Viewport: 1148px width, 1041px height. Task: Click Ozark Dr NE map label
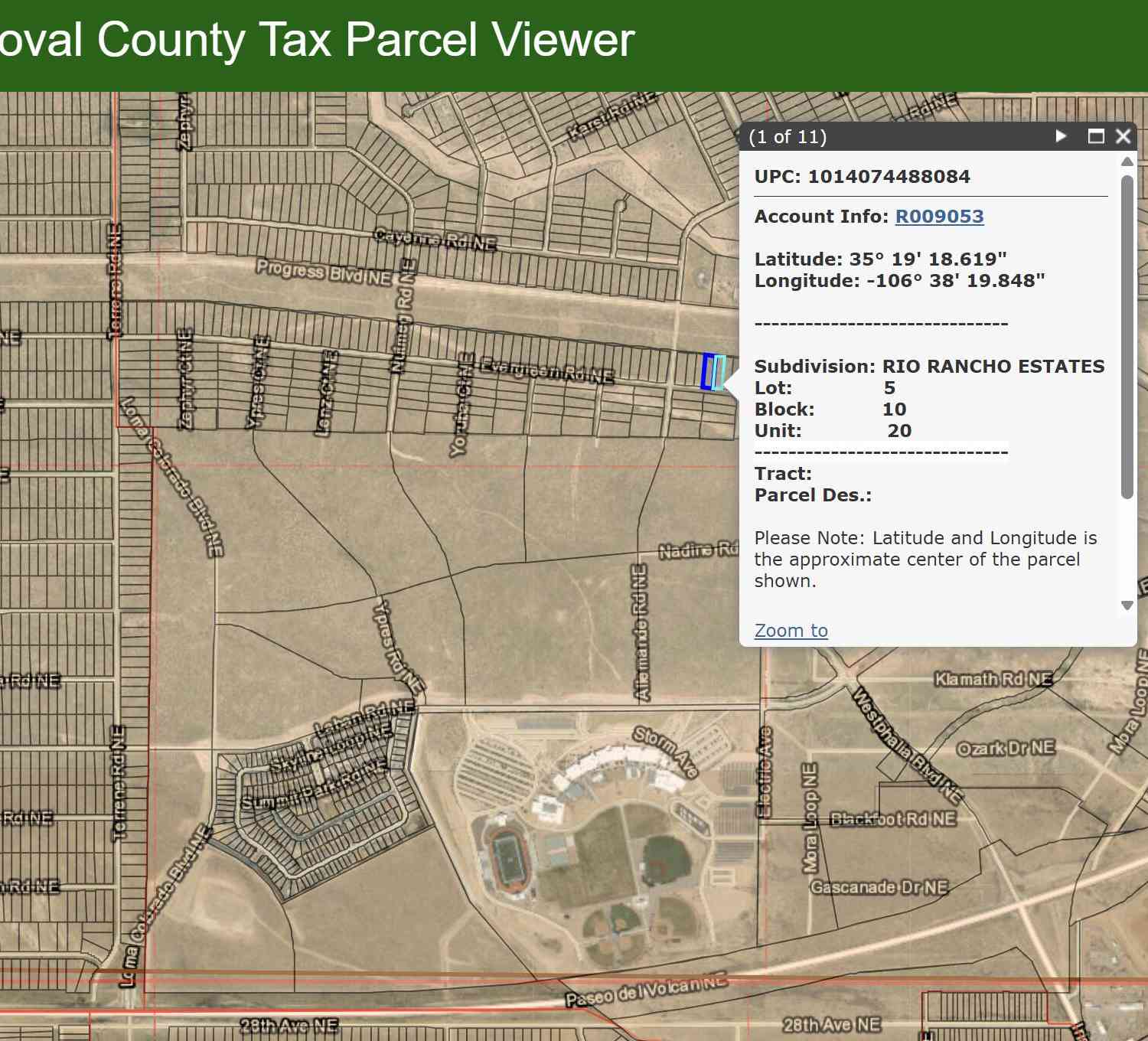tap(1006, 748)
